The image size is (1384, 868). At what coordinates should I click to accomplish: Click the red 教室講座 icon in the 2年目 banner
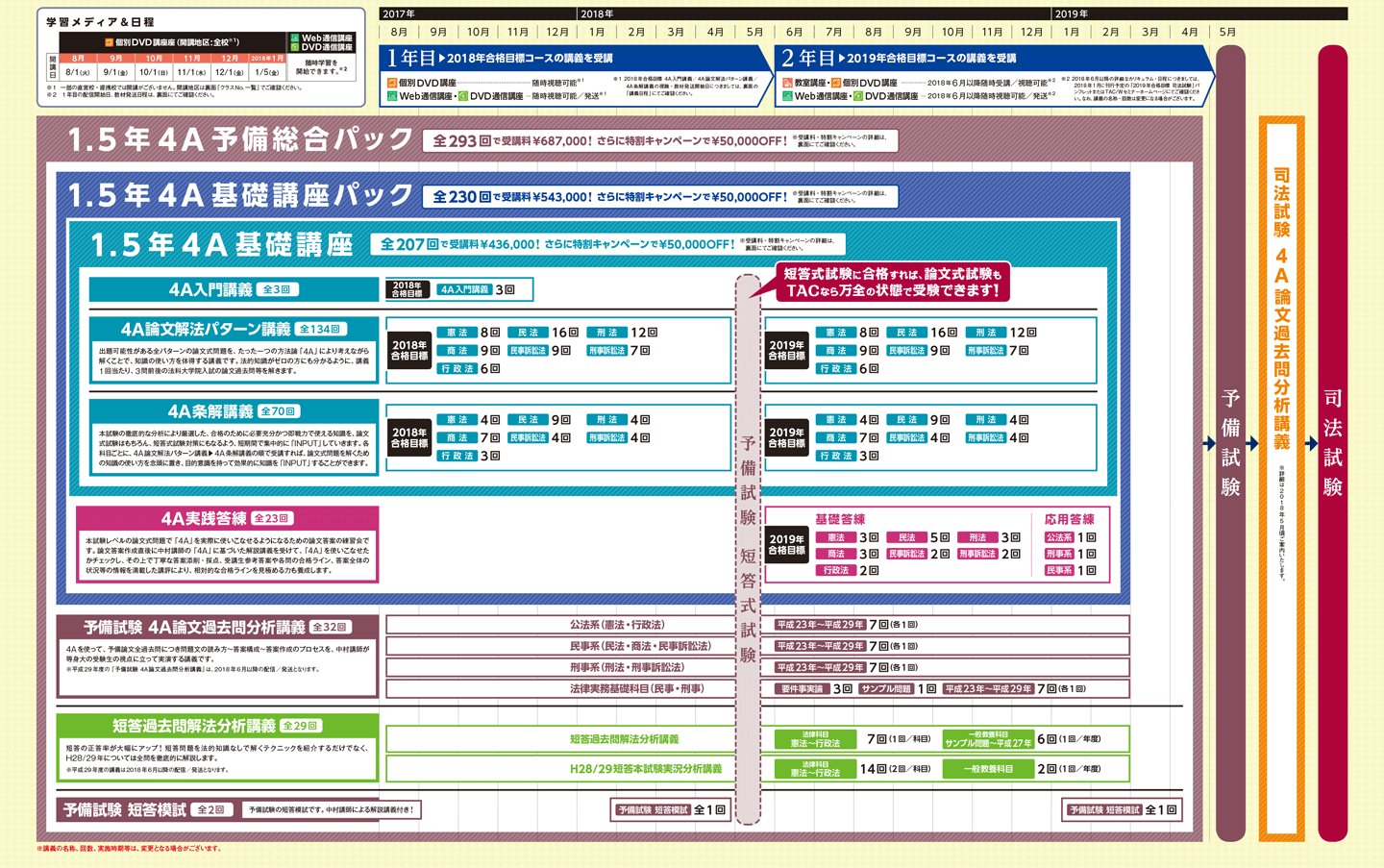pos(787,84)
